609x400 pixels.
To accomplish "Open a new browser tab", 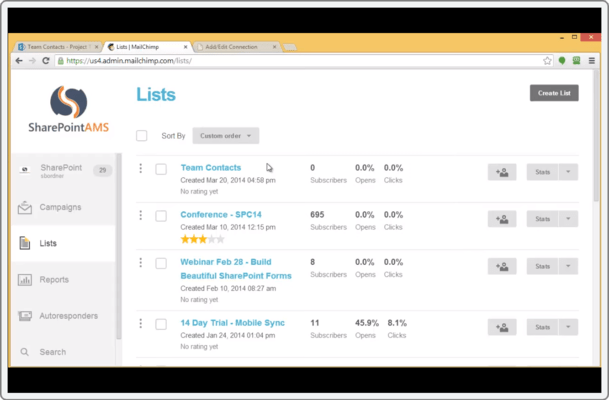I will tap(290, 47).
